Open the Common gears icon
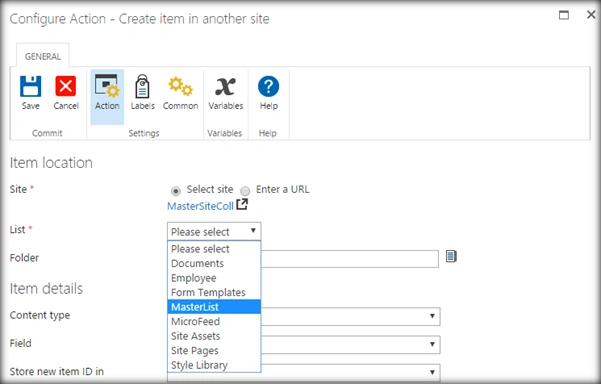This screenshot has height=384, width=601. coord(180,86)
